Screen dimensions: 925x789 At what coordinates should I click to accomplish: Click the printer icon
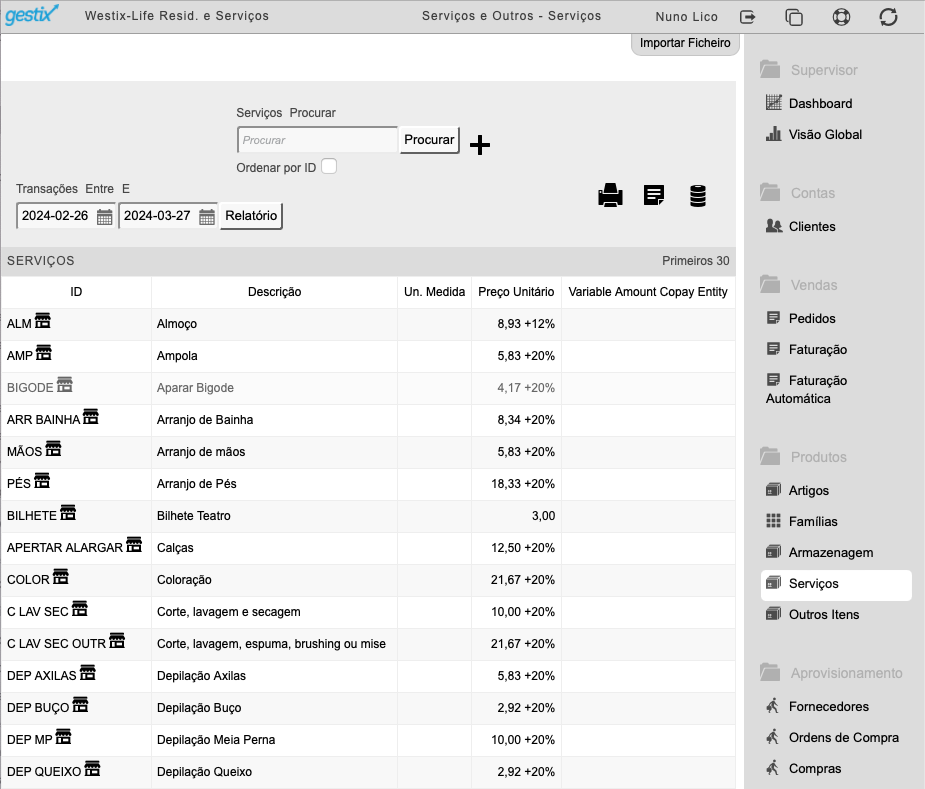click(610, 195)
